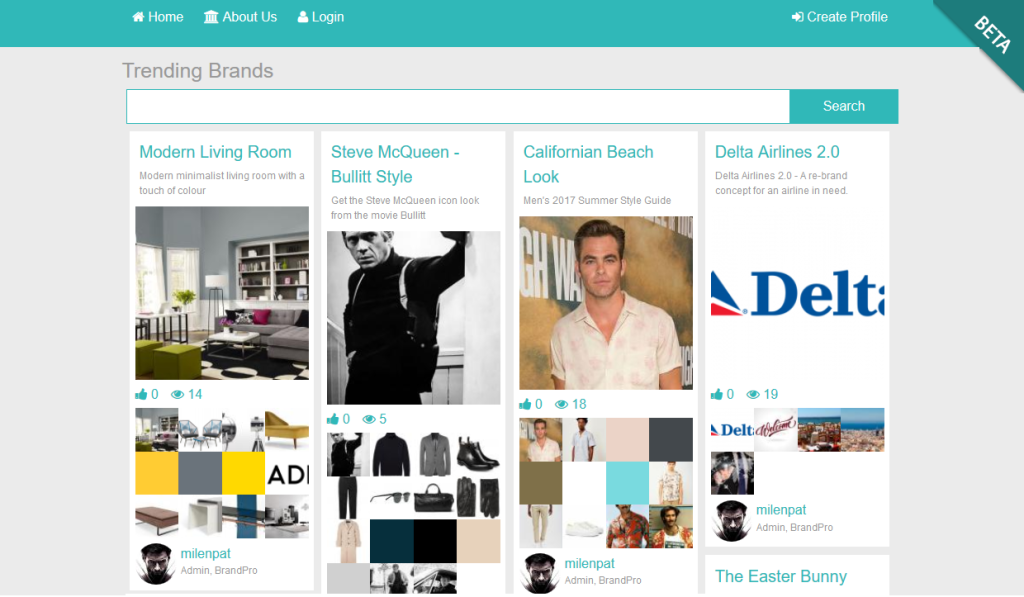Click Create Profile link
The width and height of the screenshot is (1024, 597).
click(840, 17)
